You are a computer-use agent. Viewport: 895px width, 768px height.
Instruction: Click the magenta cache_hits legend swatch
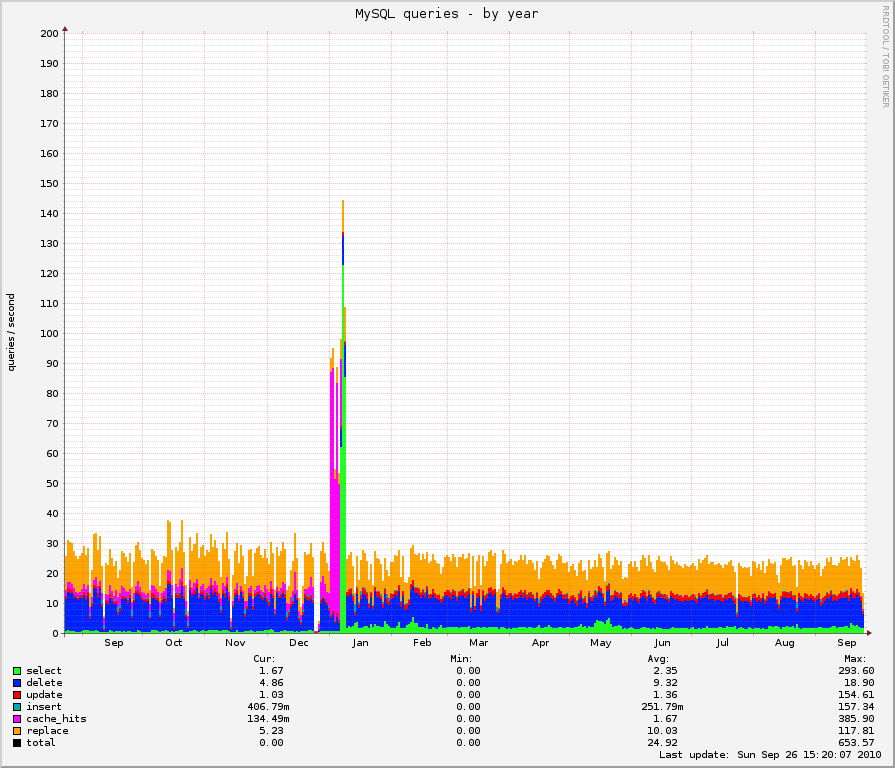[17, 719]
